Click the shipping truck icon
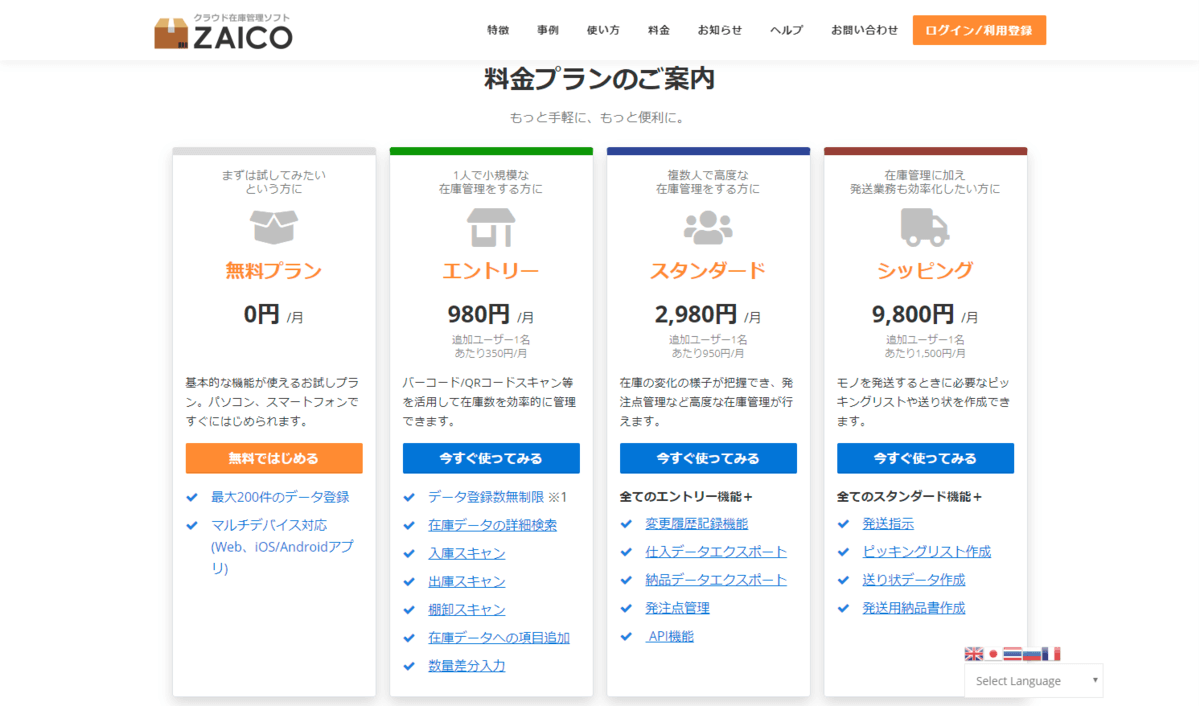Screen dimensions: 1200x706 (925, 227)
